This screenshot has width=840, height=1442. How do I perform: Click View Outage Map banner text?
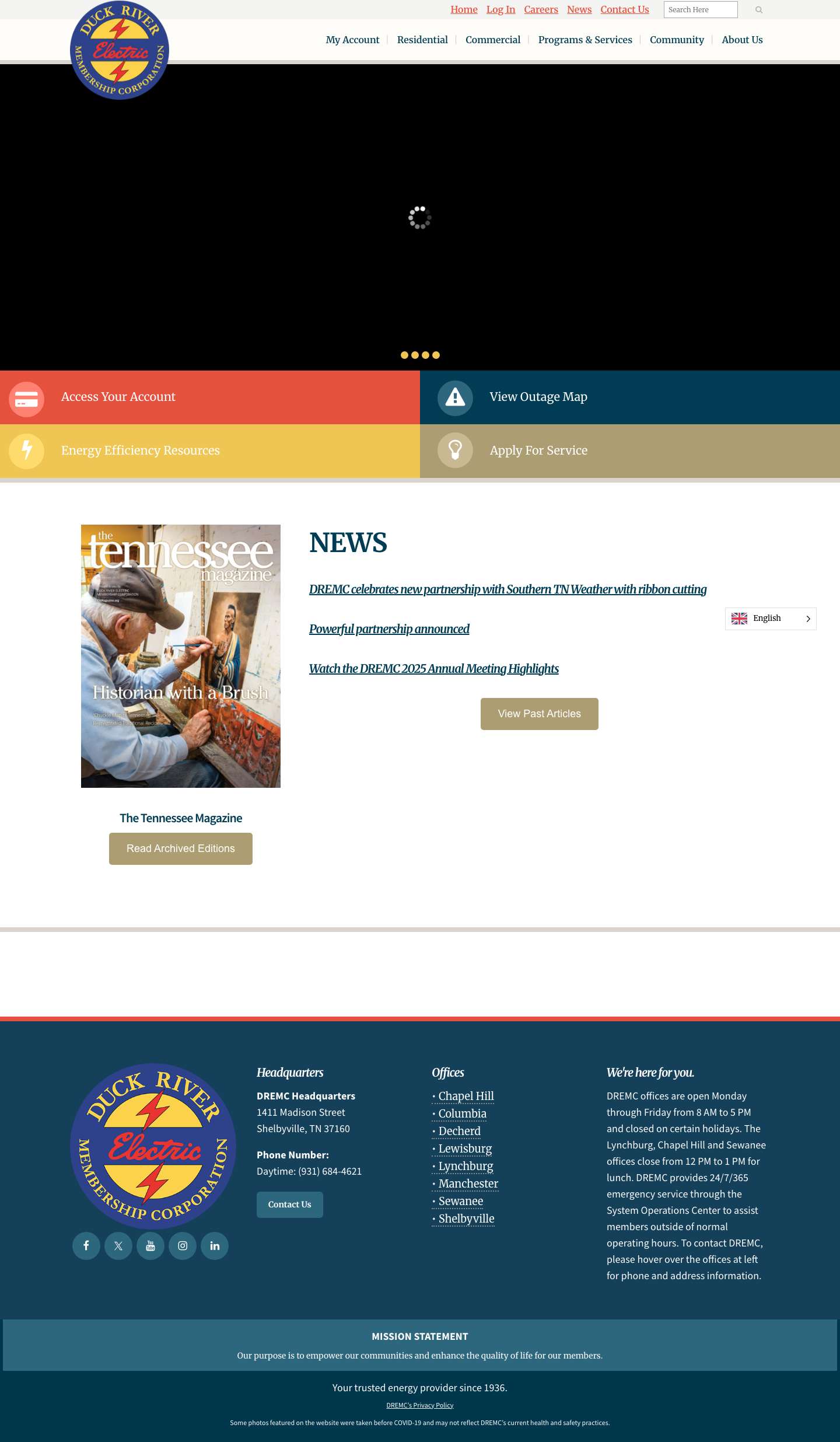click(538, 397)
